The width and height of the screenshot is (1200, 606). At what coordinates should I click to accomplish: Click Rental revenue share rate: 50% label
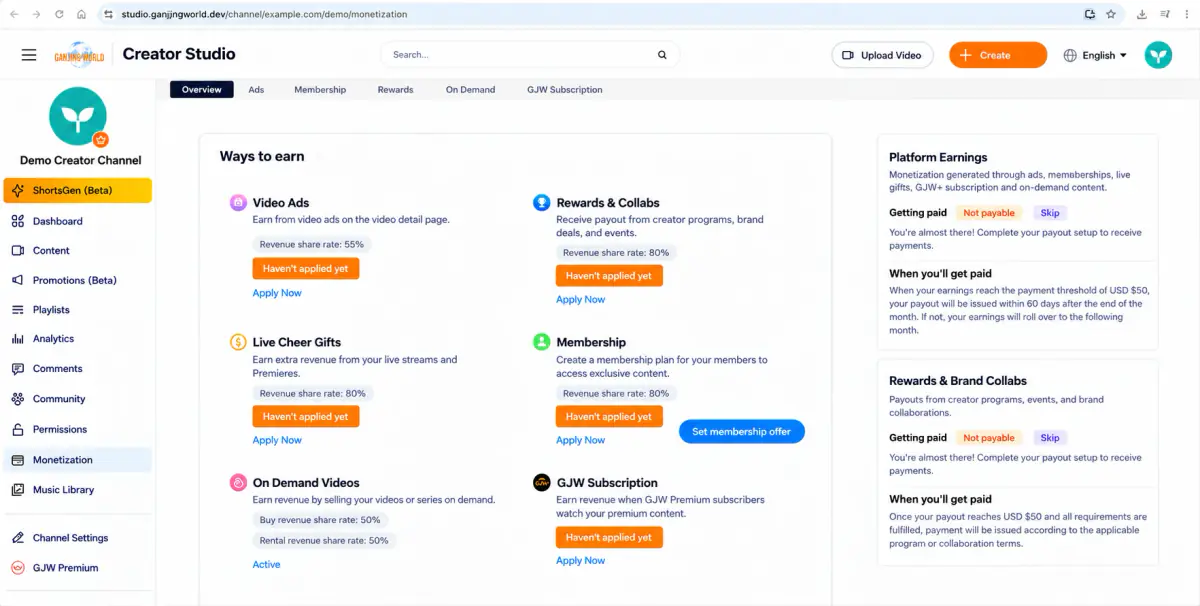pyautogui.click(x=324, y=540)
